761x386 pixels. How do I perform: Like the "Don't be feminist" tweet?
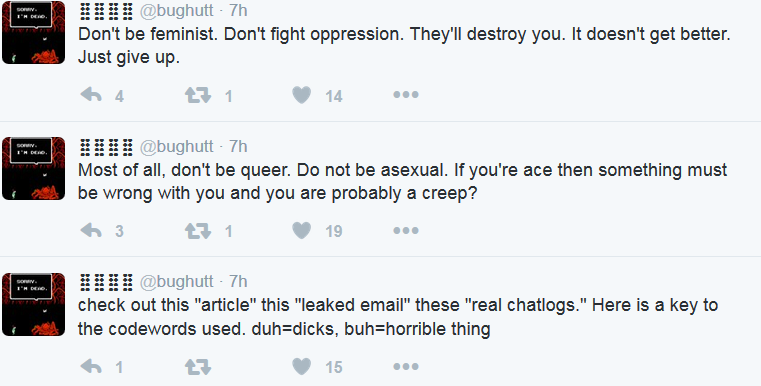pos(301,95)
